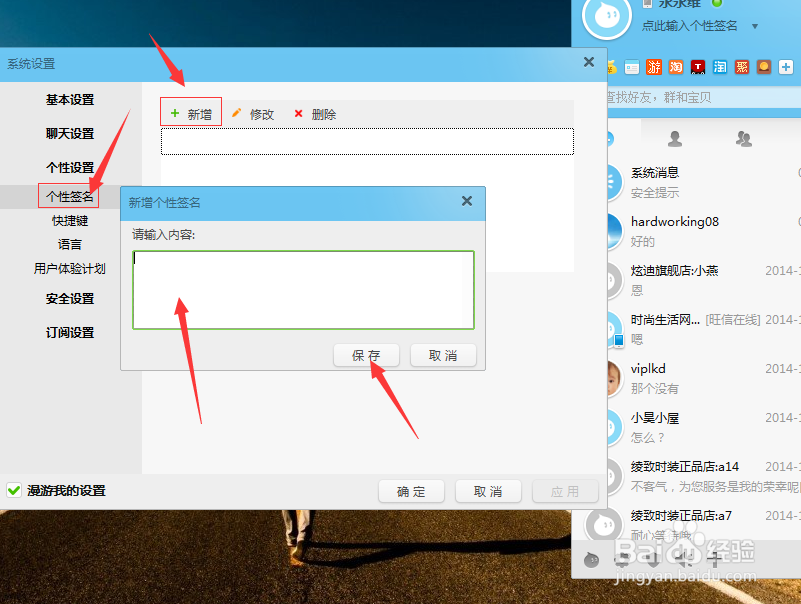Open the viplkd conversation
This screenshot has height=604, width=801.
click(x=704, y=379)
